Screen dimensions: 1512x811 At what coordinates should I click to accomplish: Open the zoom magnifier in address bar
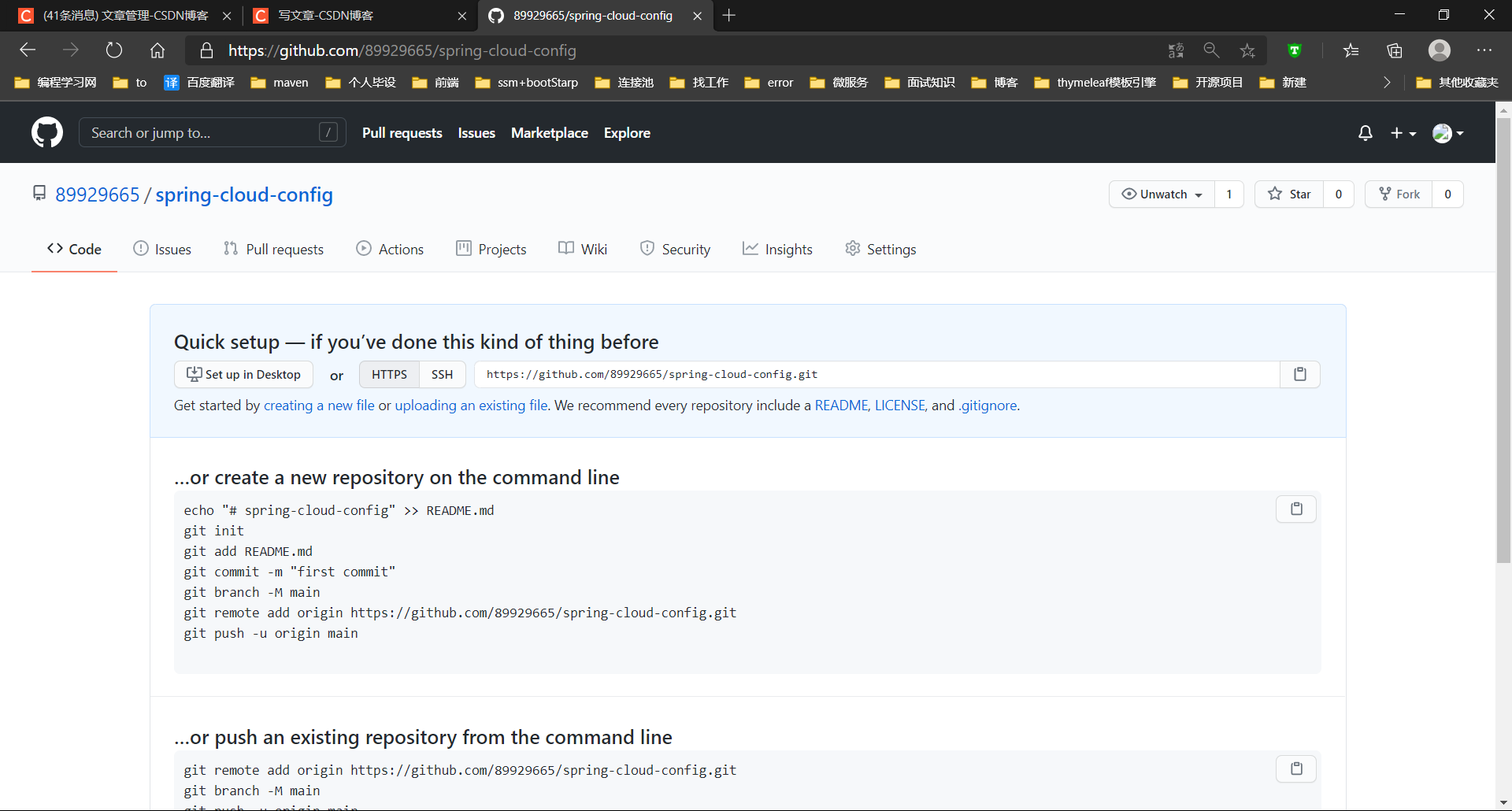[1211, 50]
